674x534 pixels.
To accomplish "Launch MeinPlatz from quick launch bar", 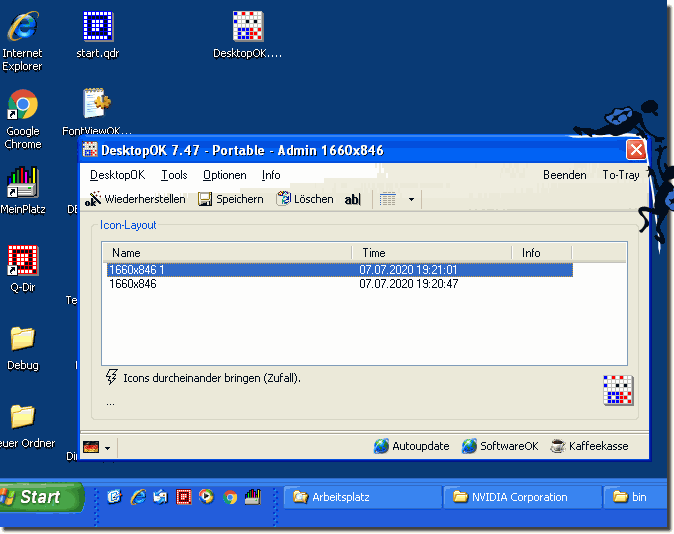I will pyautogui.click(x=253, y=497).
